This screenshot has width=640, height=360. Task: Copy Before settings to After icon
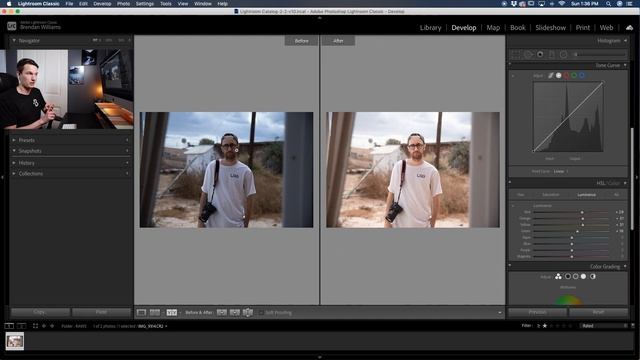(x=222, y=313)
